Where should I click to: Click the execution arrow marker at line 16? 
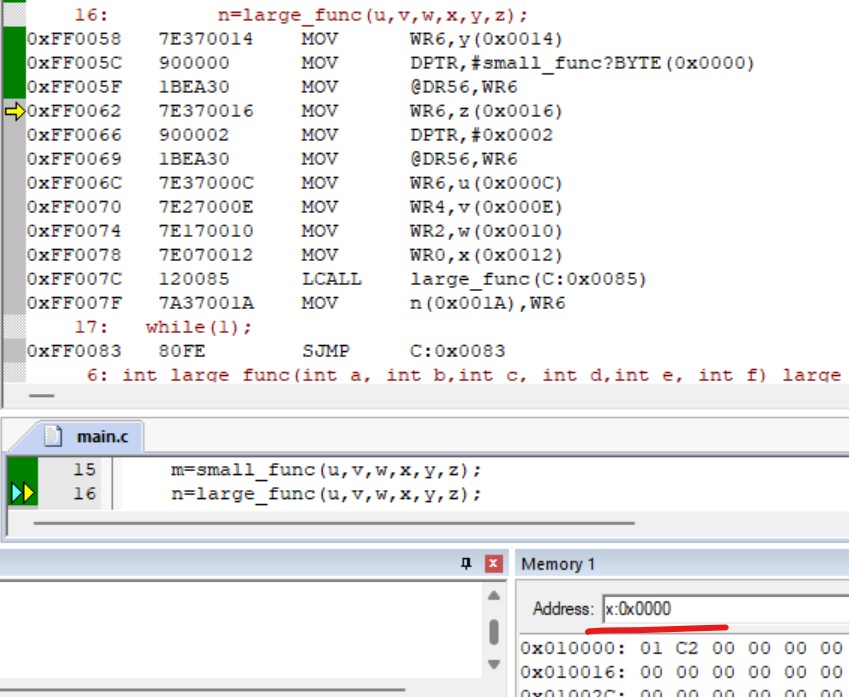tap(23, 493)
